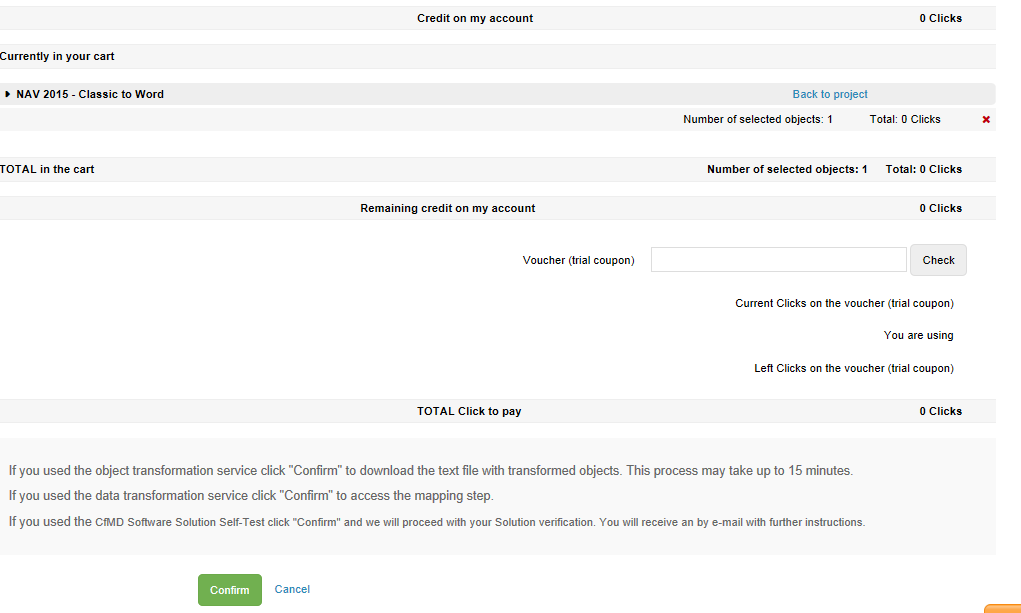Click the TOTAL Click to pay label

tap(469, 411)
